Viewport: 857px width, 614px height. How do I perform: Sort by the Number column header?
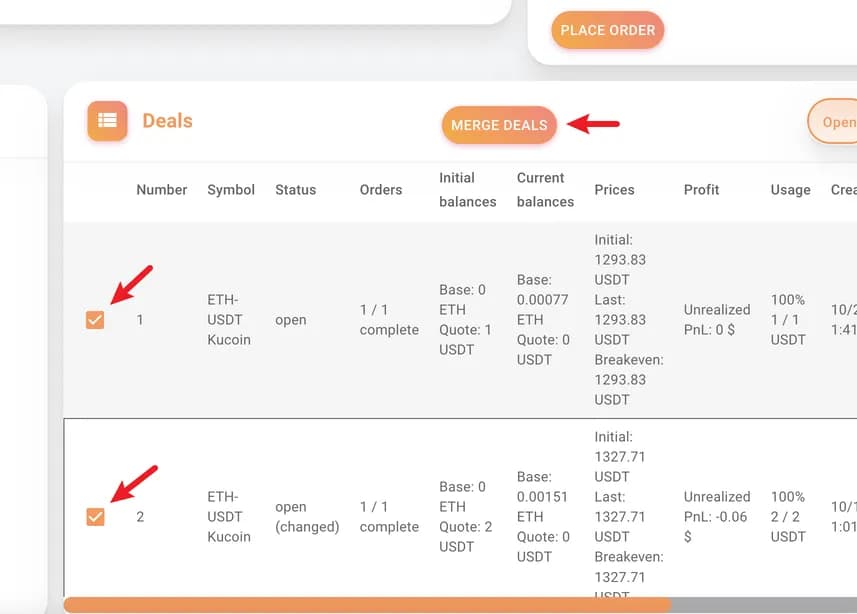coord(162,190)
